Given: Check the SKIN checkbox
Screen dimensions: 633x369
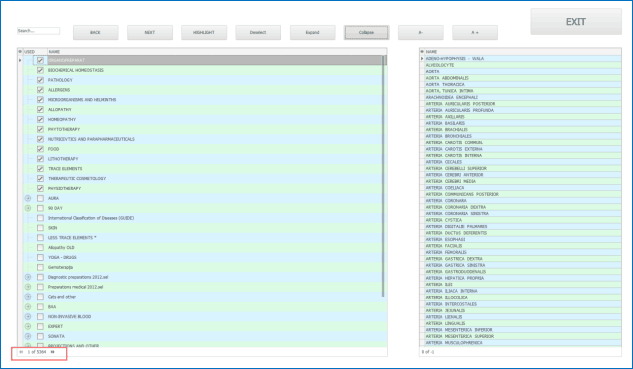Looking at the screenshot, I should pyautogui.click(x=40, y=228).
